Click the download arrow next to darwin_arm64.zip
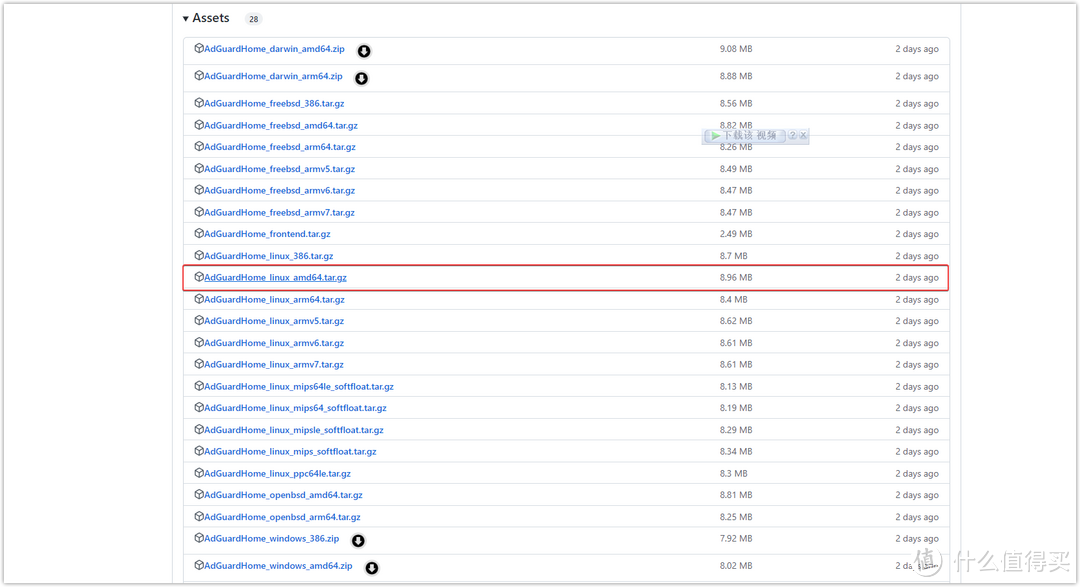This screenshot has width=1080, height=587. (361, 79)
